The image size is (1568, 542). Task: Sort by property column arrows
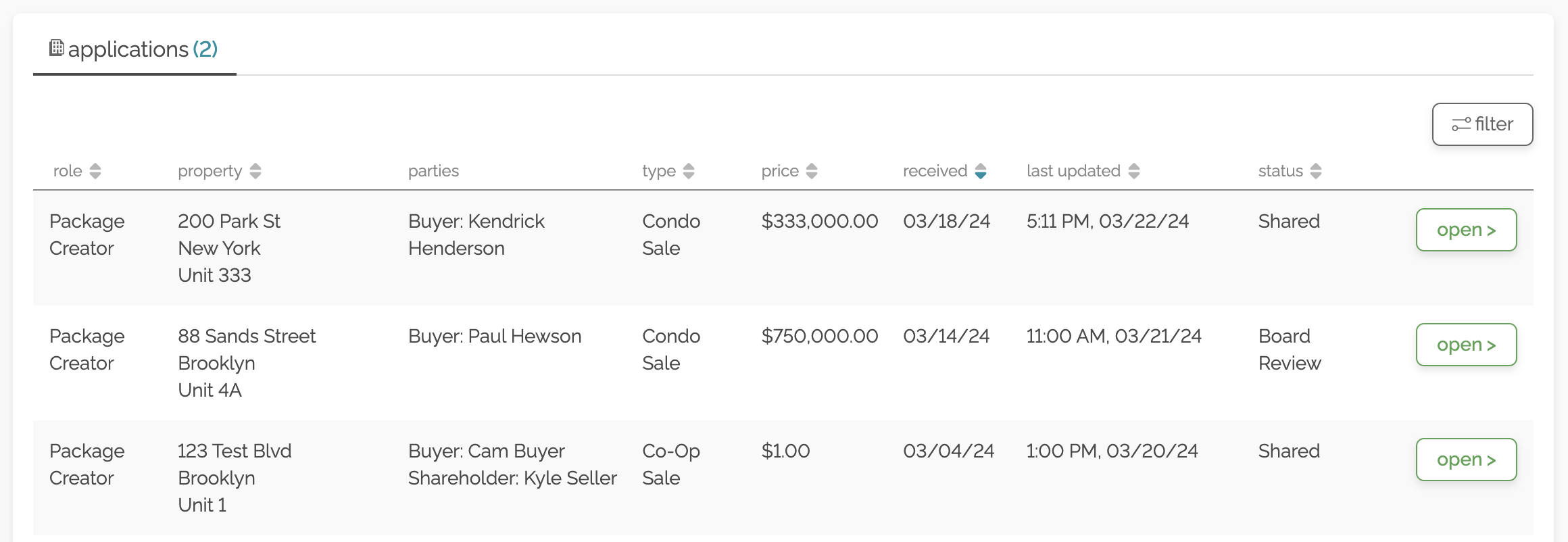[255, 171]
